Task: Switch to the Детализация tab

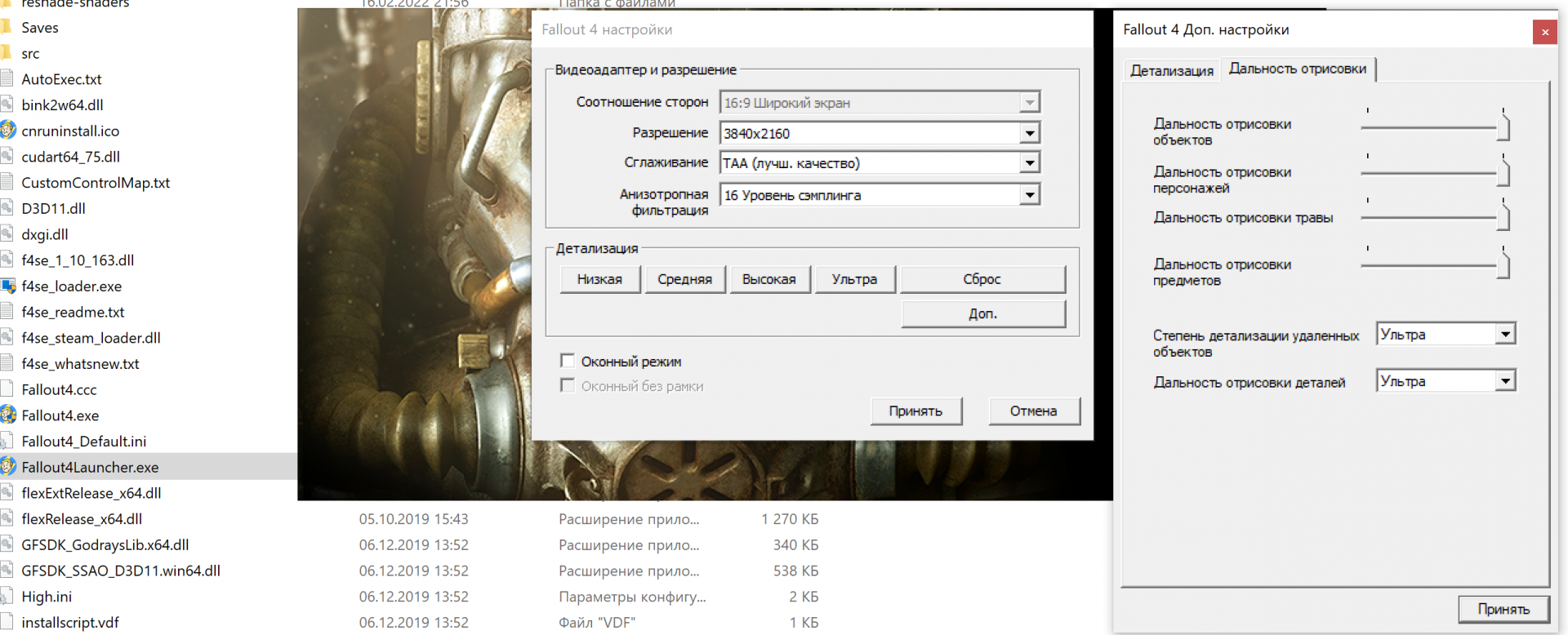Action: tap(1171, 71)
